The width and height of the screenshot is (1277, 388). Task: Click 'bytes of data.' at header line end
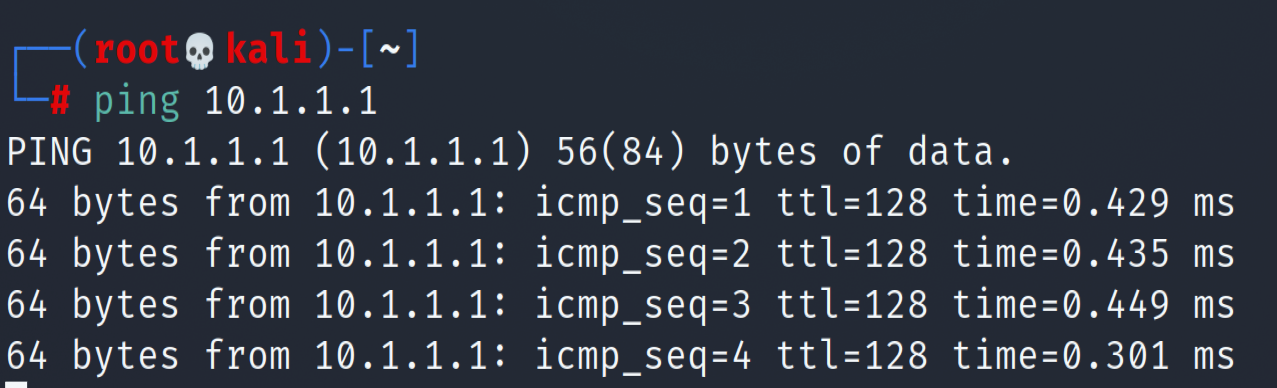862,153
